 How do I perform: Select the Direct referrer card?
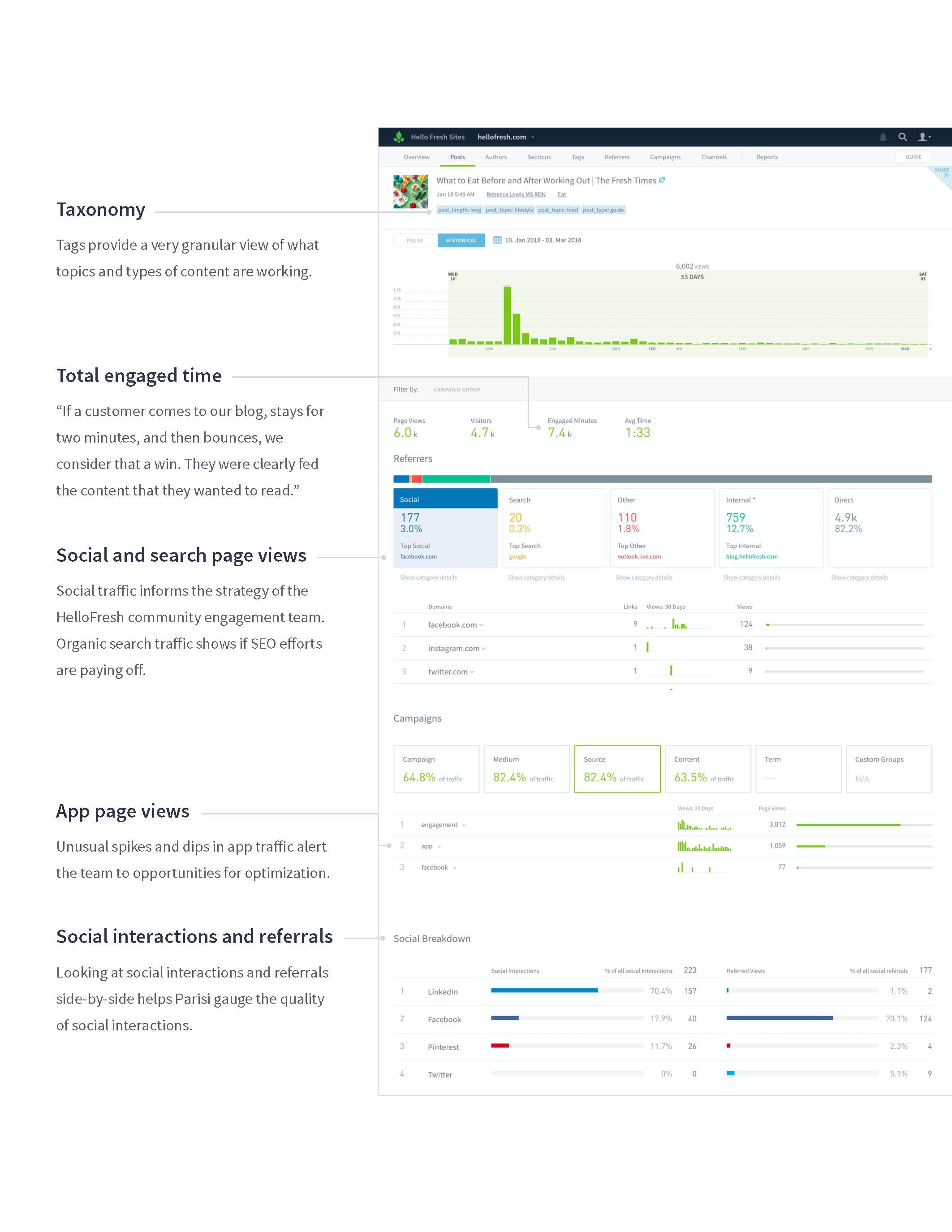880,528
